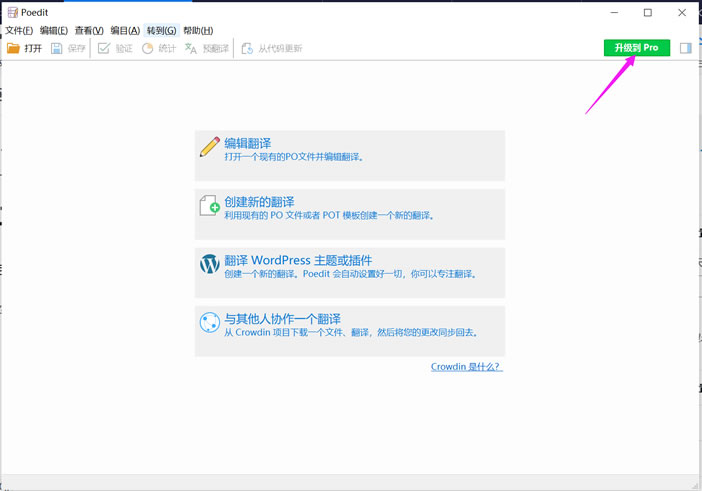Click the Validate checkmark icon
Viewport: 702px width, 491px height.
[104, 48]
